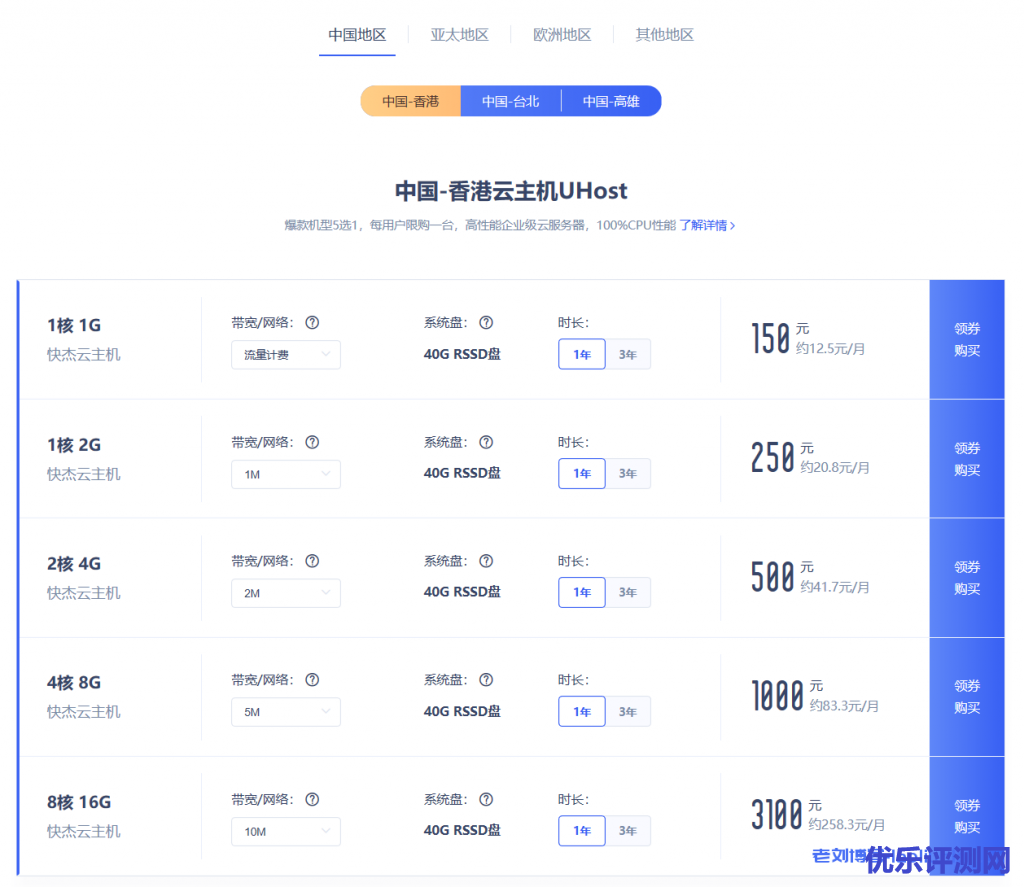Select 1年 duration for 1核 2G host
1024x887 pixels.
point(582,474)
